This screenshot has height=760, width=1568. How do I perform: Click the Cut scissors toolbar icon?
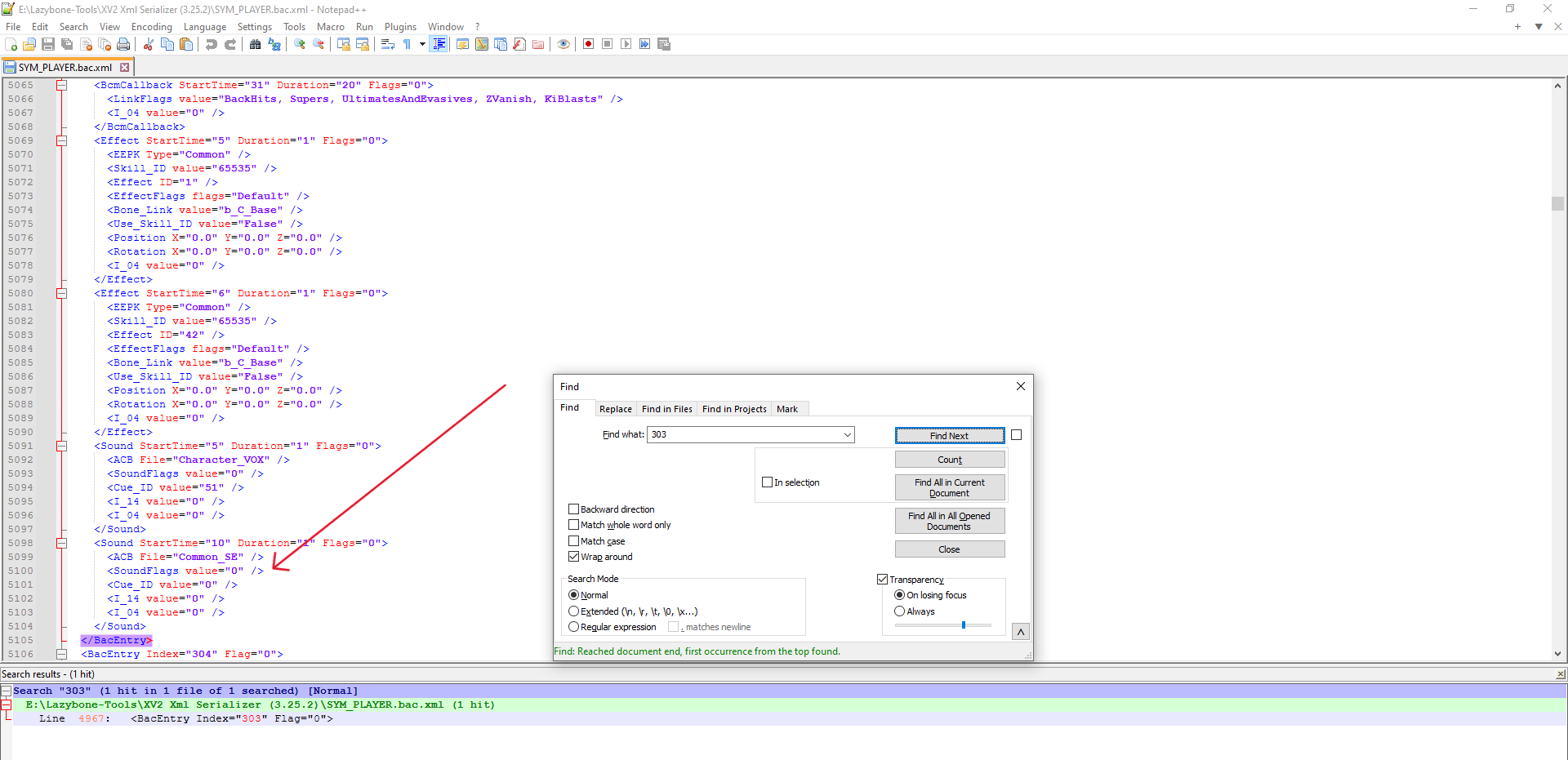point(149,44)
